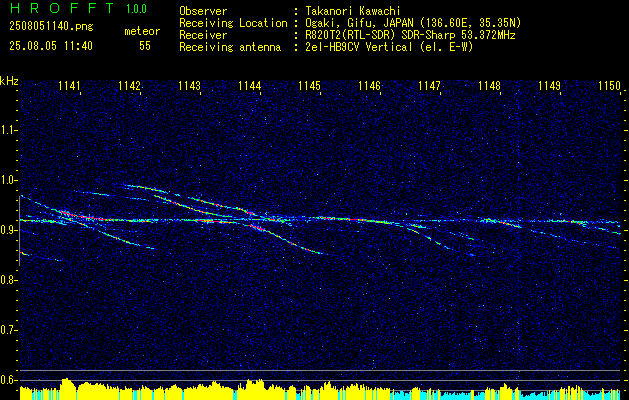
Task: Click the Receiving antenna field label
Action: coord(230,47)
